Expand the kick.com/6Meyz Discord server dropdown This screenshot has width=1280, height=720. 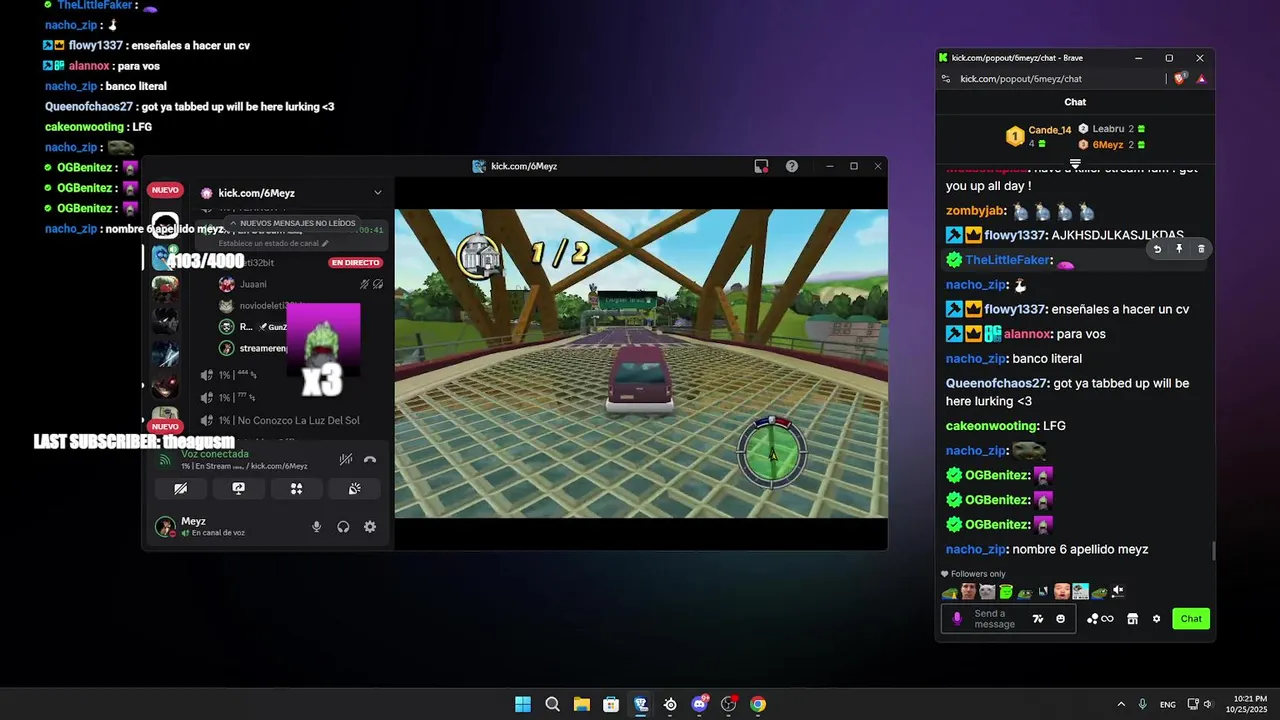[377, 193]
